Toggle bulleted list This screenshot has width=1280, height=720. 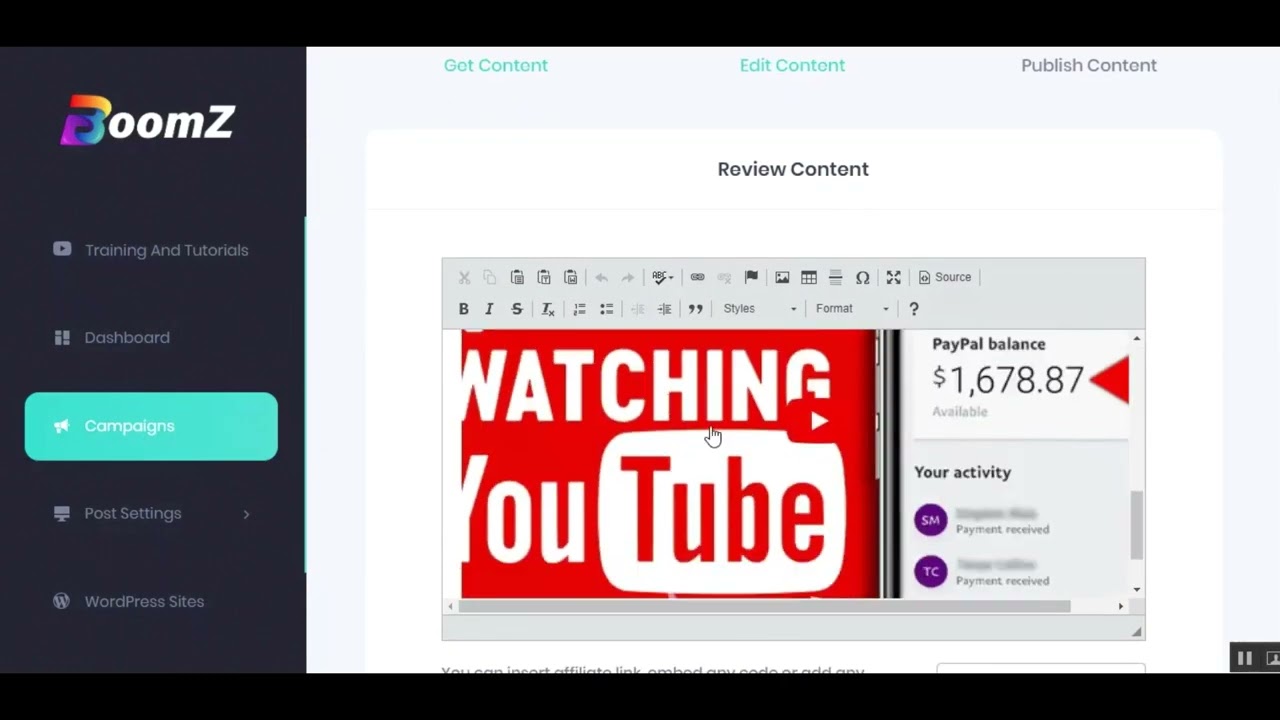coord(606,309)
